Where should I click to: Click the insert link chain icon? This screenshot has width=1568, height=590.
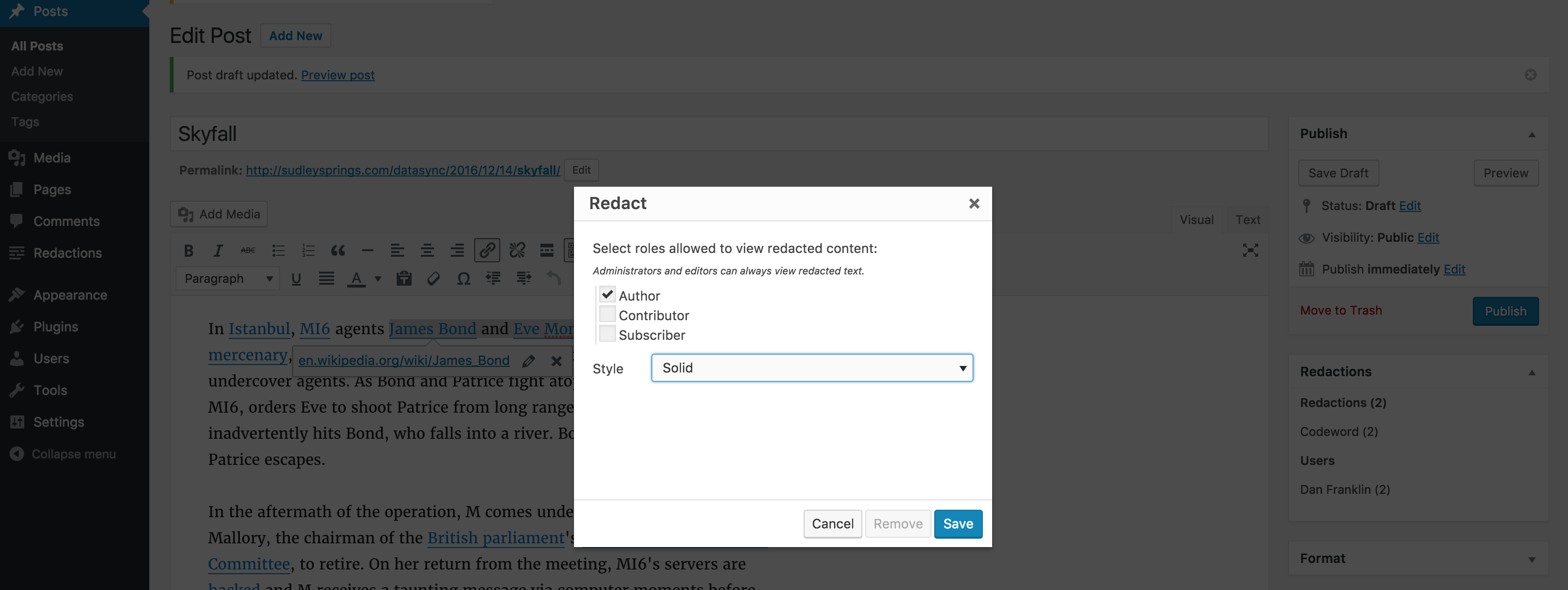[x=487, y=250]
